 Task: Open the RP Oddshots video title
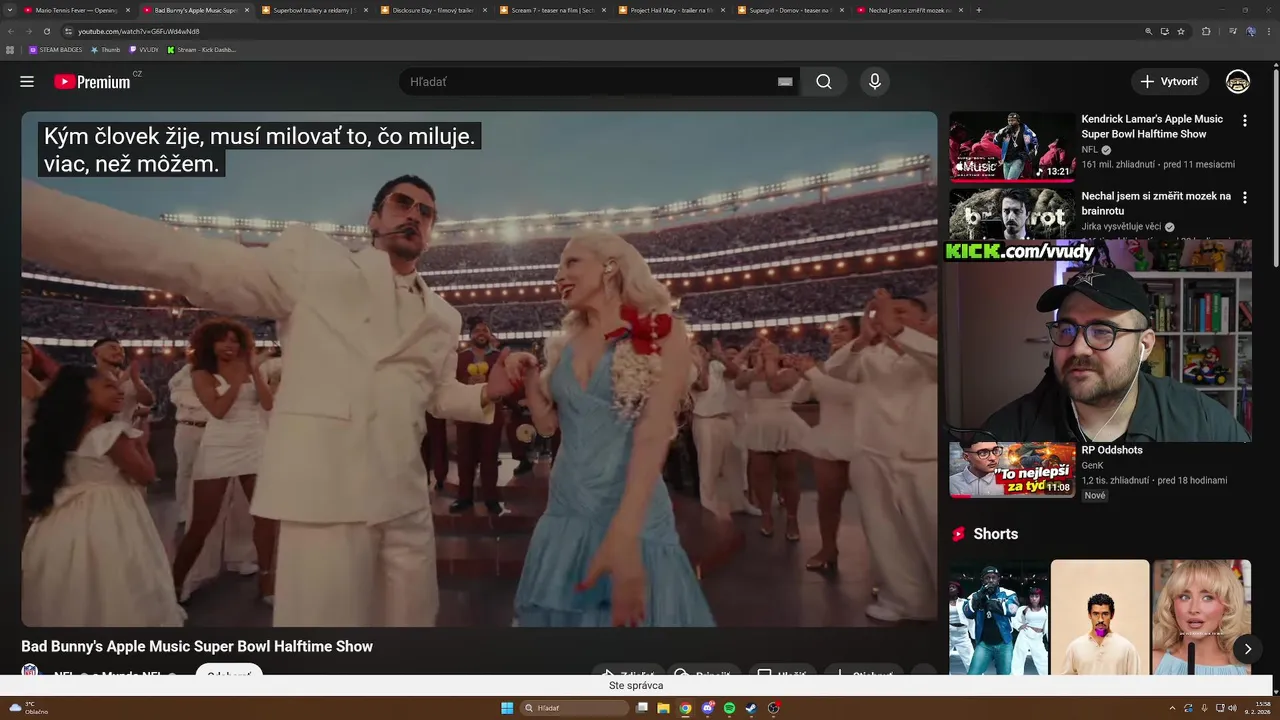pyautogui.click(x=1112, y=450)
